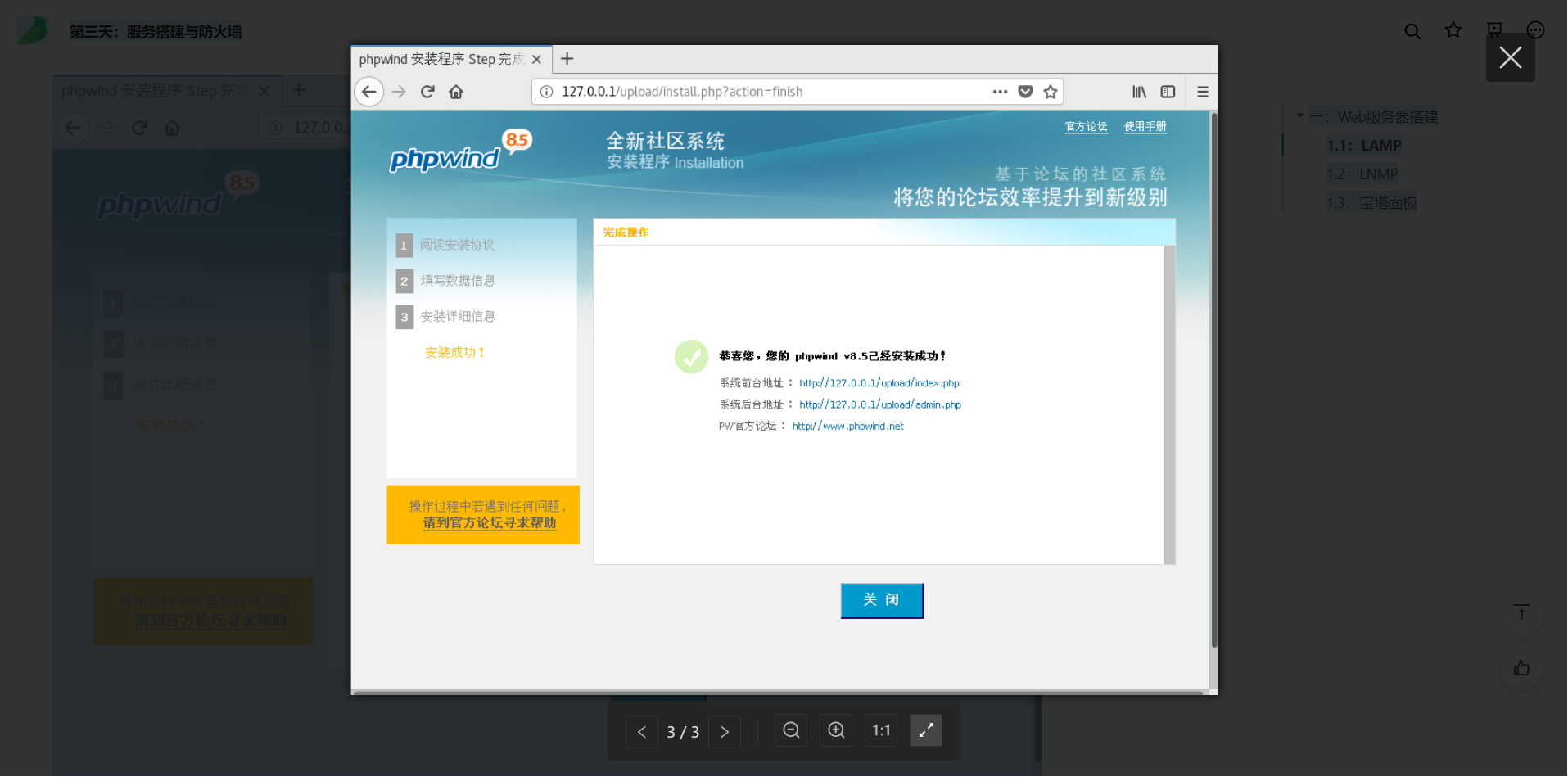Image resolution: width=1568 pixels, height=777 pixels.
Task: Star this document in the header
Action: click(1453, 30)
